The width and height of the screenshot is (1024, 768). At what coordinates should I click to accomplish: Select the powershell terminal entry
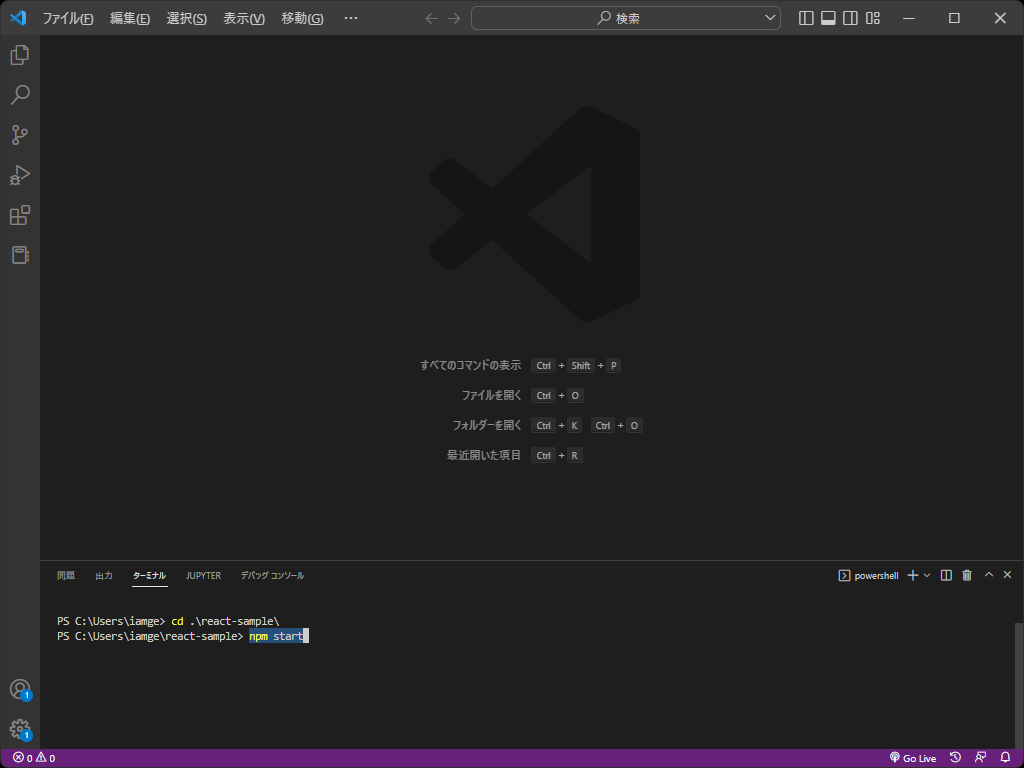pos(869,575)
